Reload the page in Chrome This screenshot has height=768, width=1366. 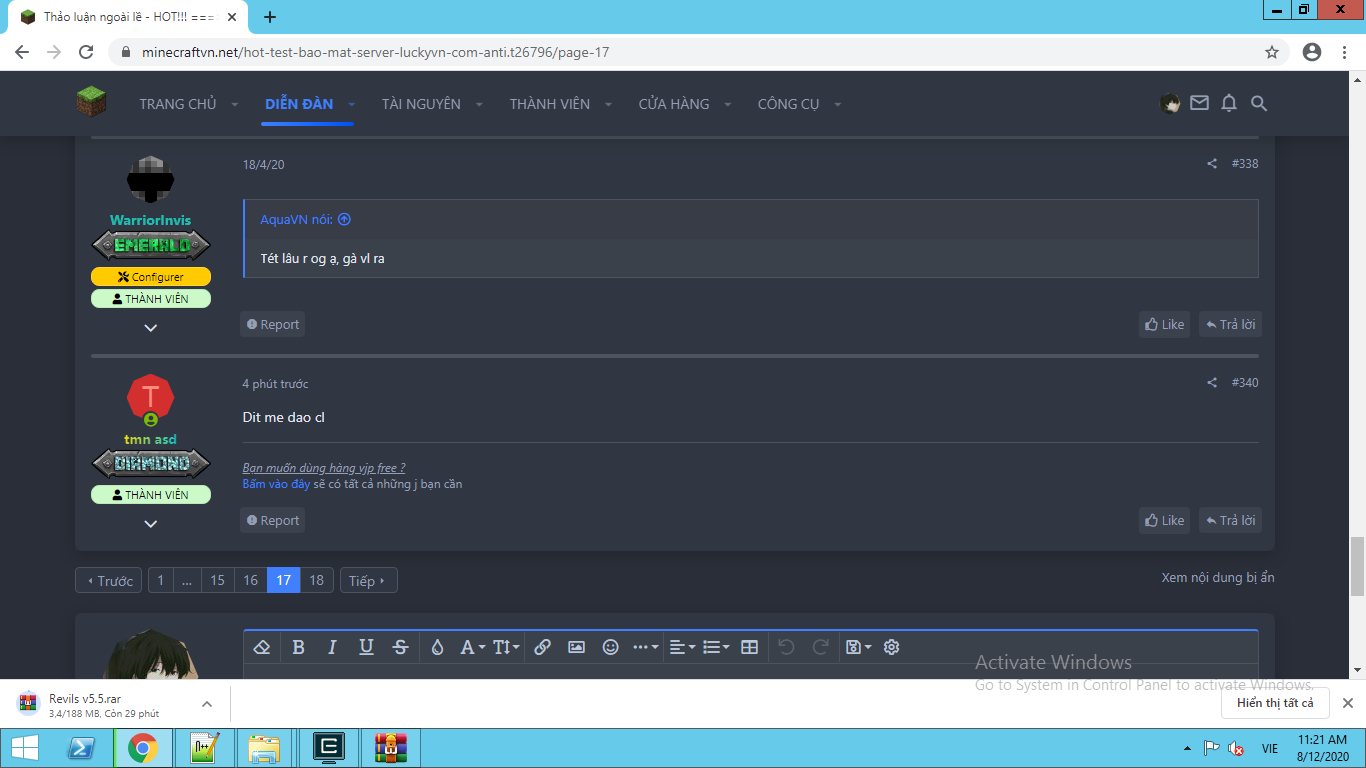[86, 52]
